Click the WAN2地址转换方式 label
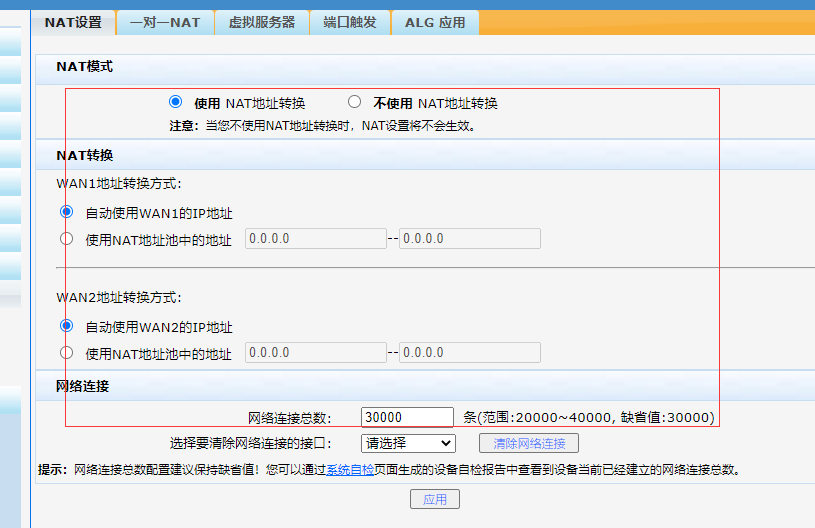Viewport: 815px width, 528px height. pos(119,297)
